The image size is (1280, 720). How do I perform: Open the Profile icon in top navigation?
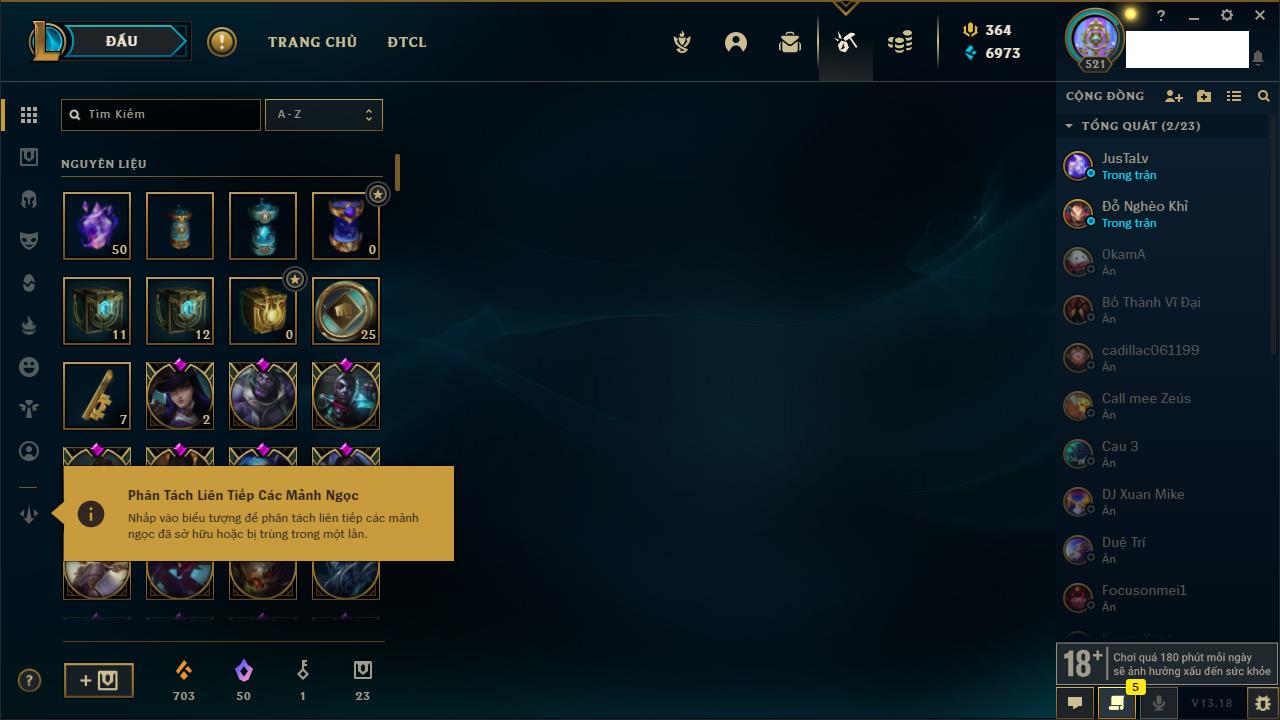coord(736,42)
